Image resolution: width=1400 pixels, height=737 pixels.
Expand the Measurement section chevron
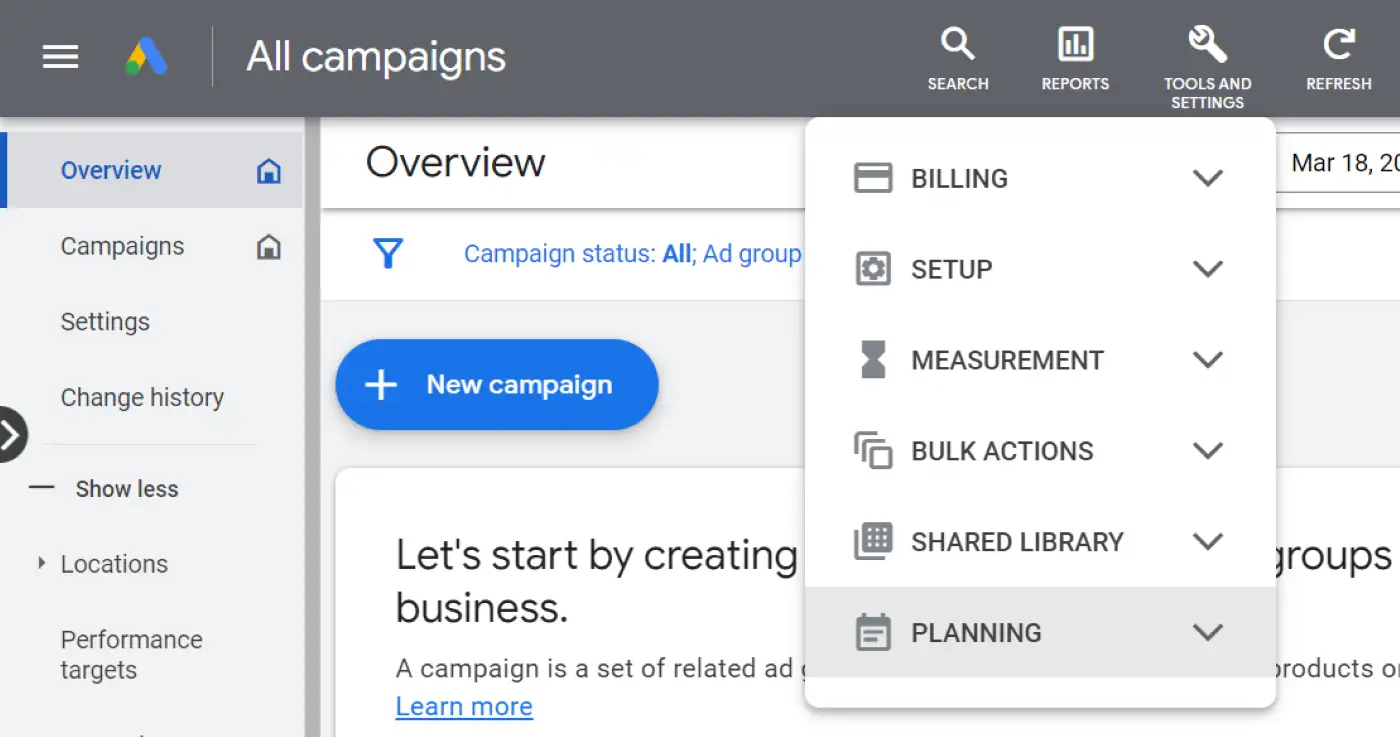tap(1208, 360)
